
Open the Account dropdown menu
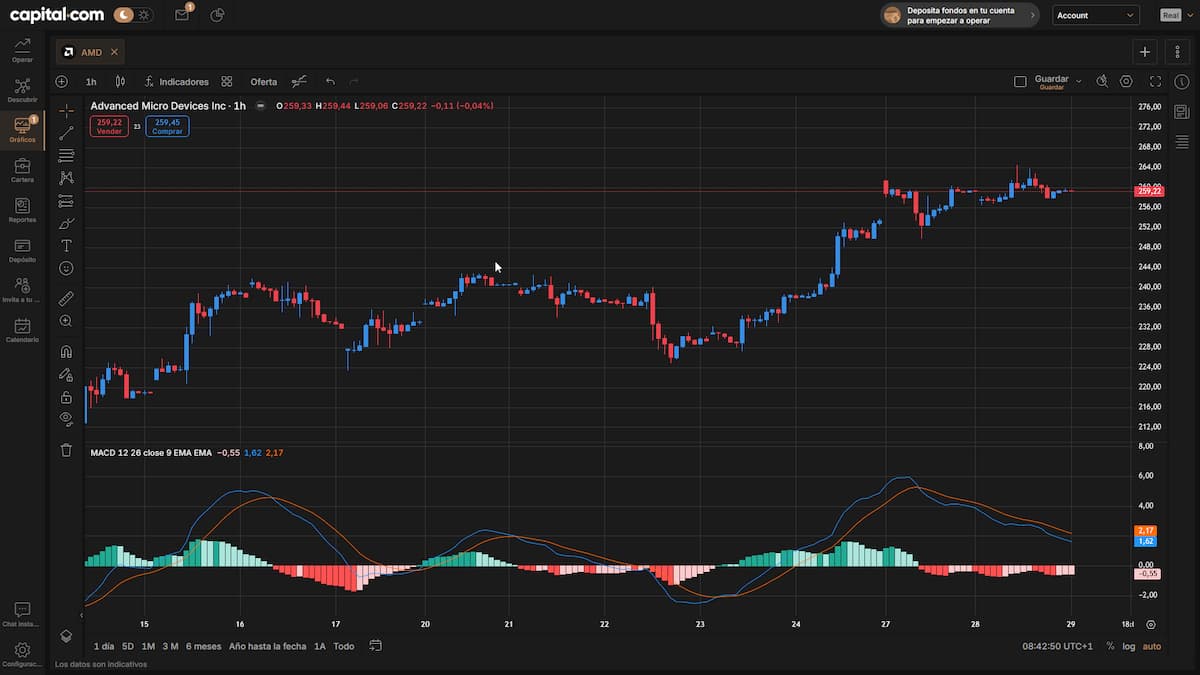click(x=1096, y=15)
